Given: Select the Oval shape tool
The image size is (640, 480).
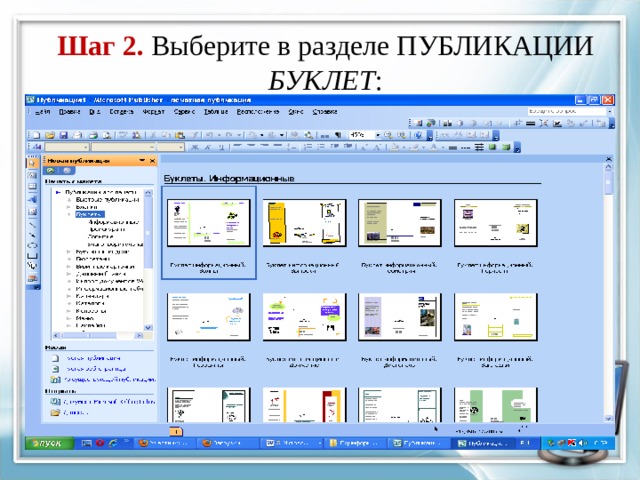Looking at the screenshot, I should pos(32,245).
